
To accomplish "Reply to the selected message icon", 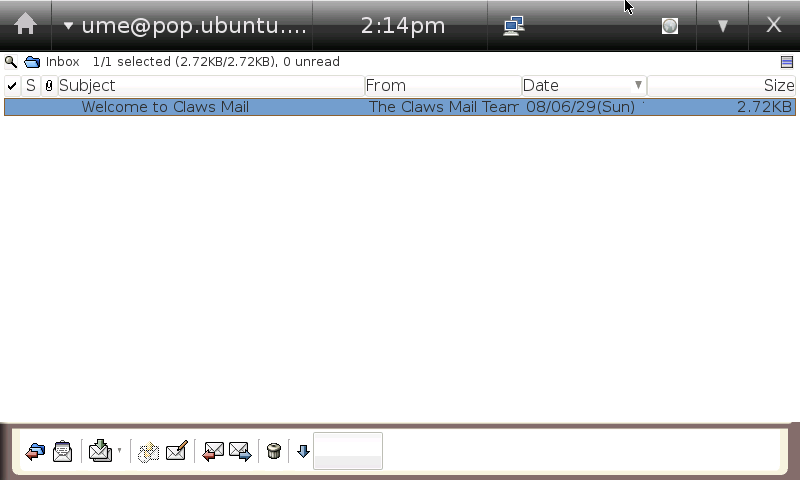I will click(x=213, y=451).
